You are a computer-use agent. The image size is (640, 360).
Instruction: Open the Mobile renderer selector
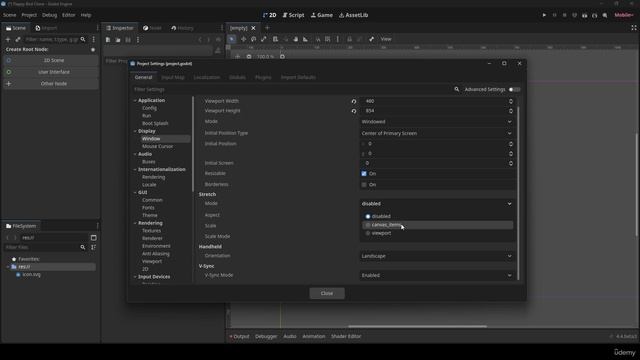[x=624, y=15]
